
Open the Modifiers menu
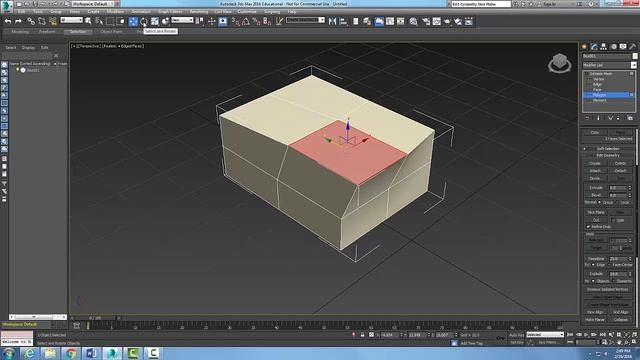(115, 11)
